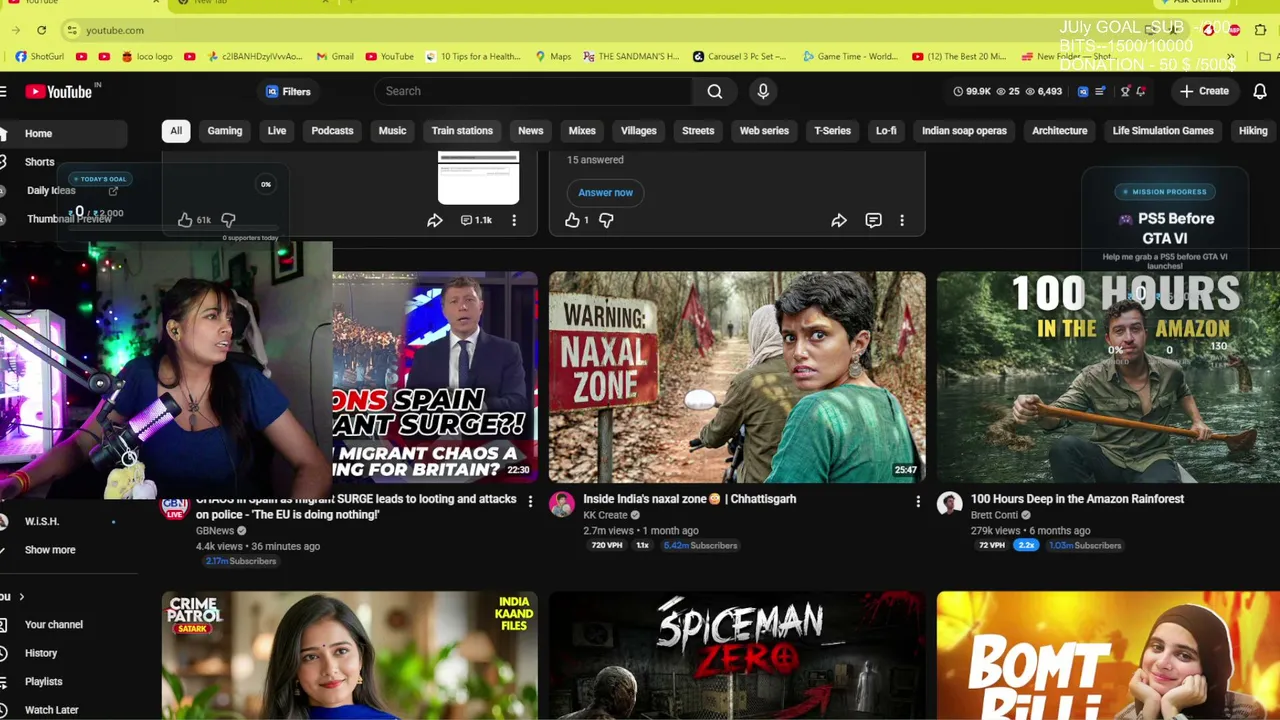Select the Indian soap operas chip
1280x720 pixels.
pyautogui.click(x=964, y=131)
